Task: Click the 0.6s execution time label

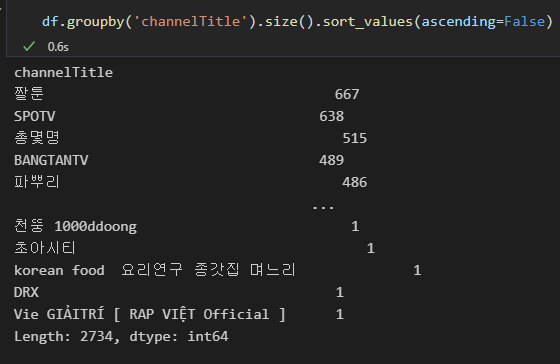Action: click(58, 47)
